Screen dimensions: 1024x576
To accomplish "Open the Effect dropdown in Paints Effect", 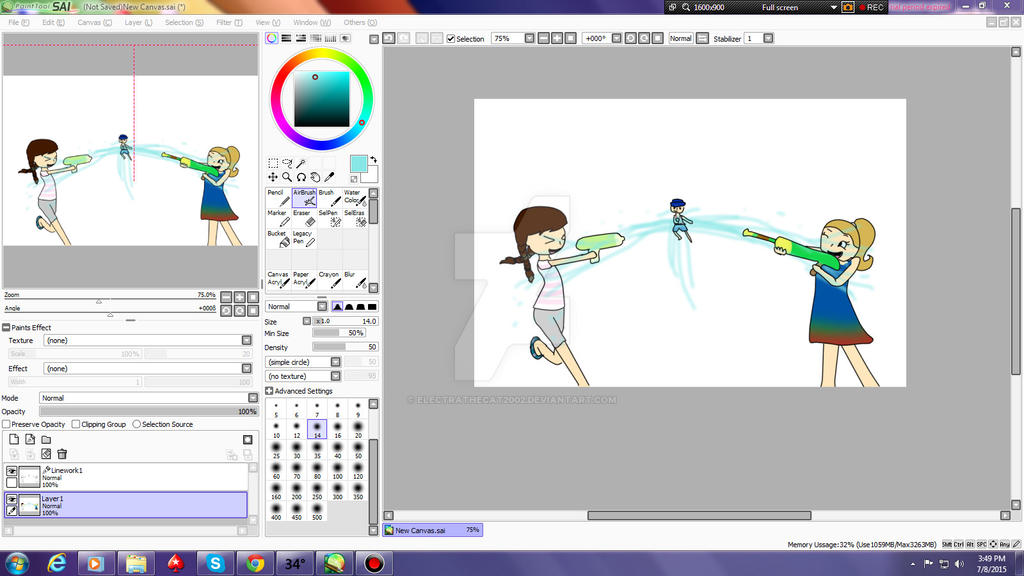I will tap(148, 368).
